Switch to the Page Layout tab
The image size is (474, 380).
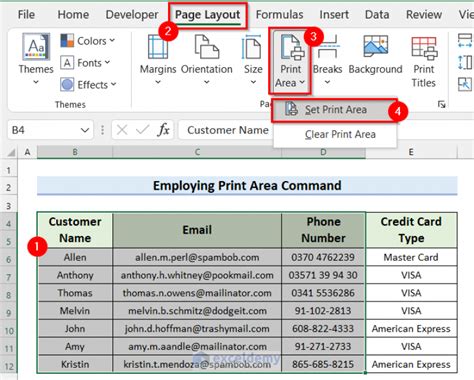pos(208,15)
